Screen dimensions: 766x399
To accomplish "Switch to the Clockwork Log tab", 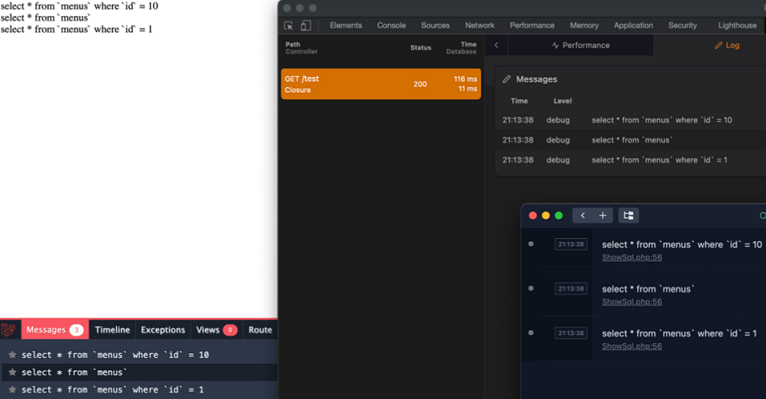I will coord(727,45).
